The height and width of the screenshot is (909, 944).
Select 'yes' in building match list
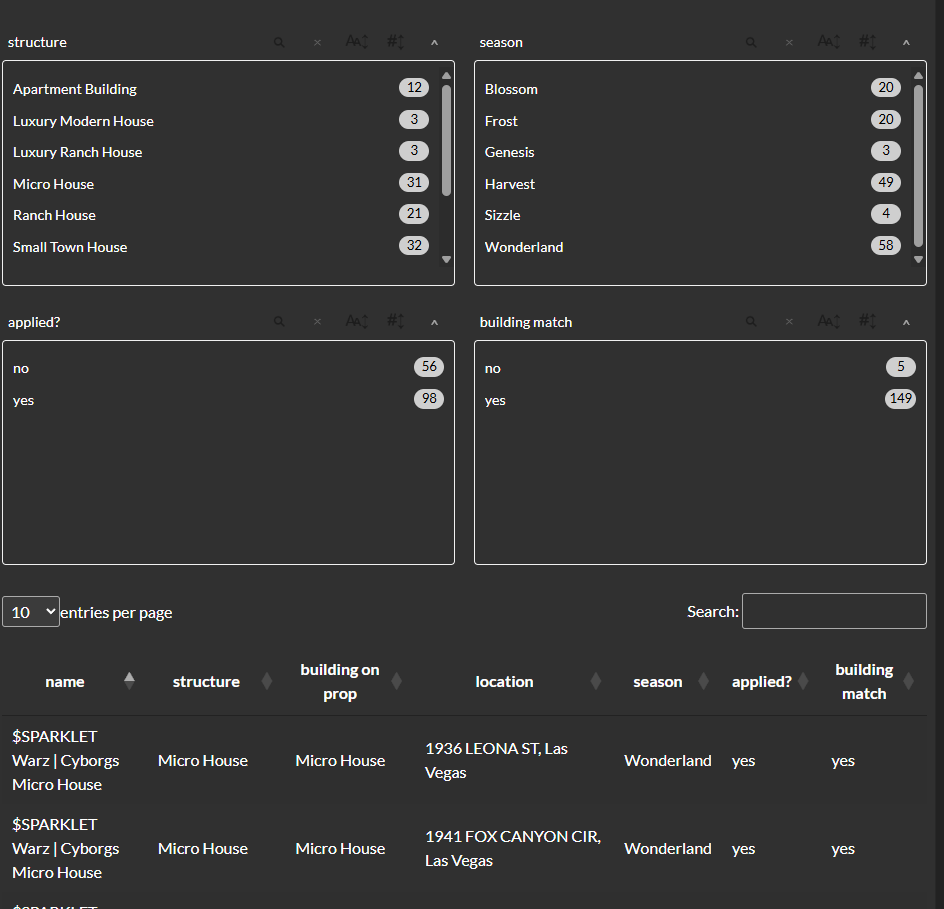[x=495, y=400]
